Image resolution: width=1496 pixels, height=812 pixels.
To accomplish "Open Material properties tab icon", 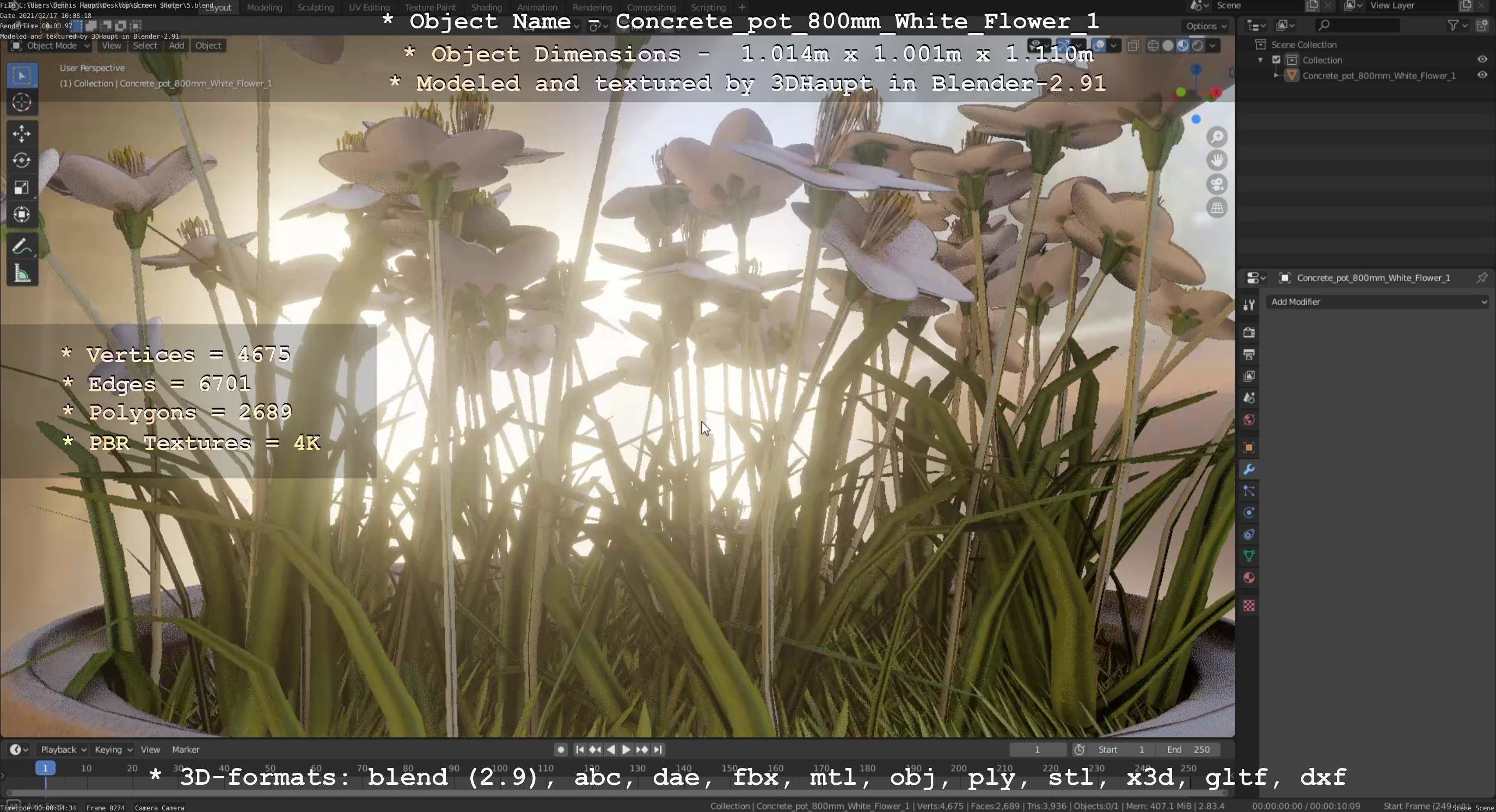I will click(1249, 578).
